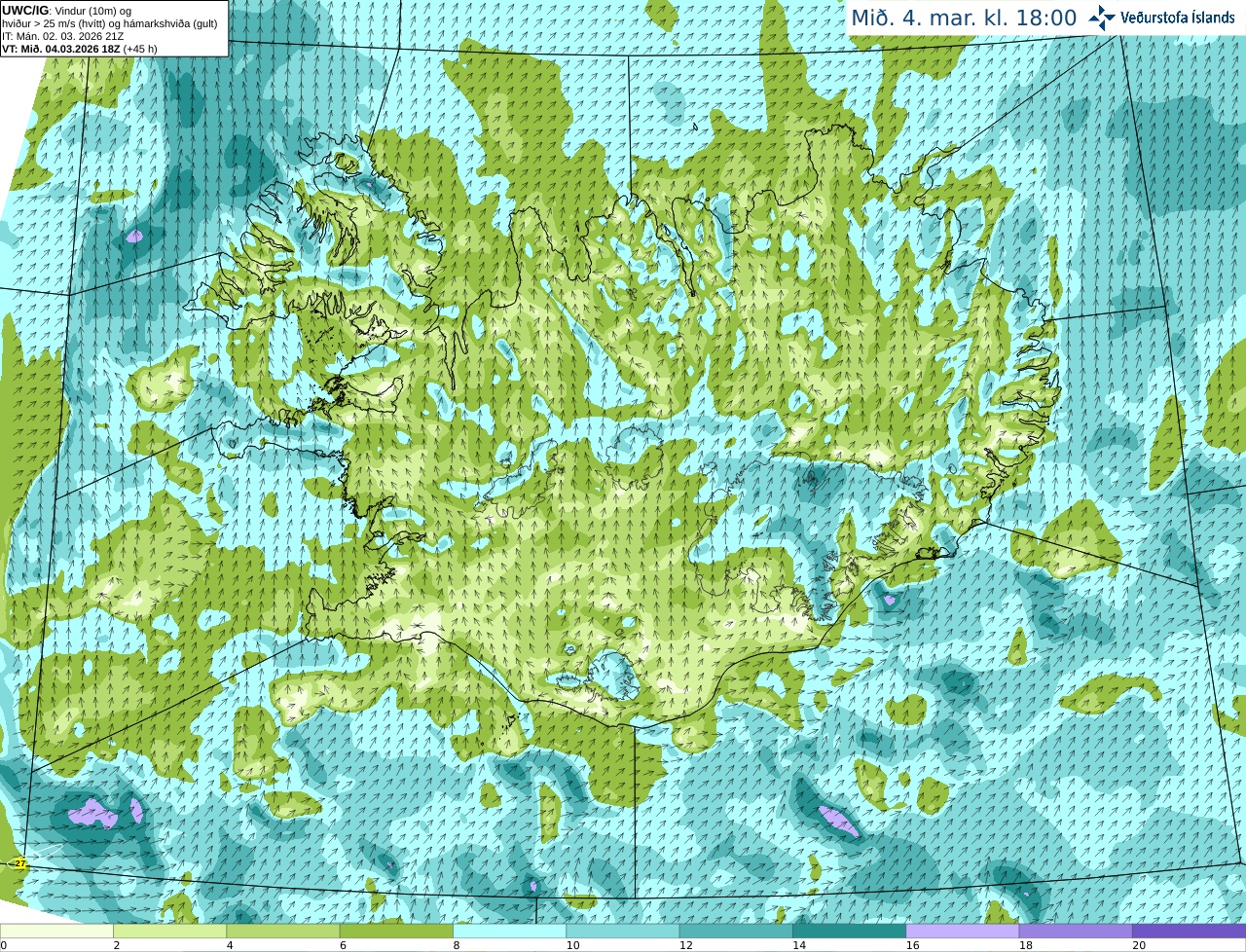The image size is (1246, 952).
Task: Click the scale label '18'
Action: point(1025,945)
